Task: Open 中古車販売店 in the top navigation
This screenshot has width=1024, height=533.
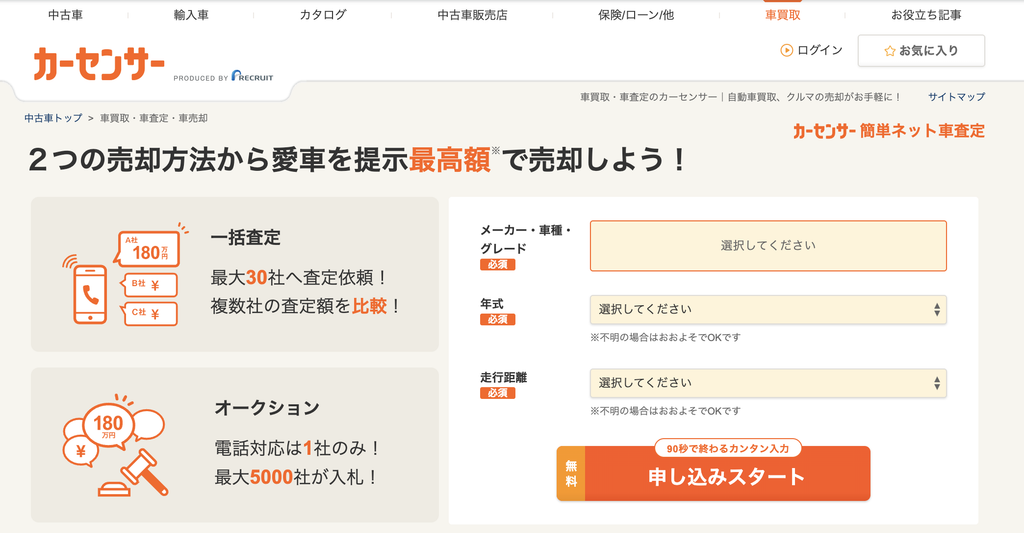Action: coord(472,14)
